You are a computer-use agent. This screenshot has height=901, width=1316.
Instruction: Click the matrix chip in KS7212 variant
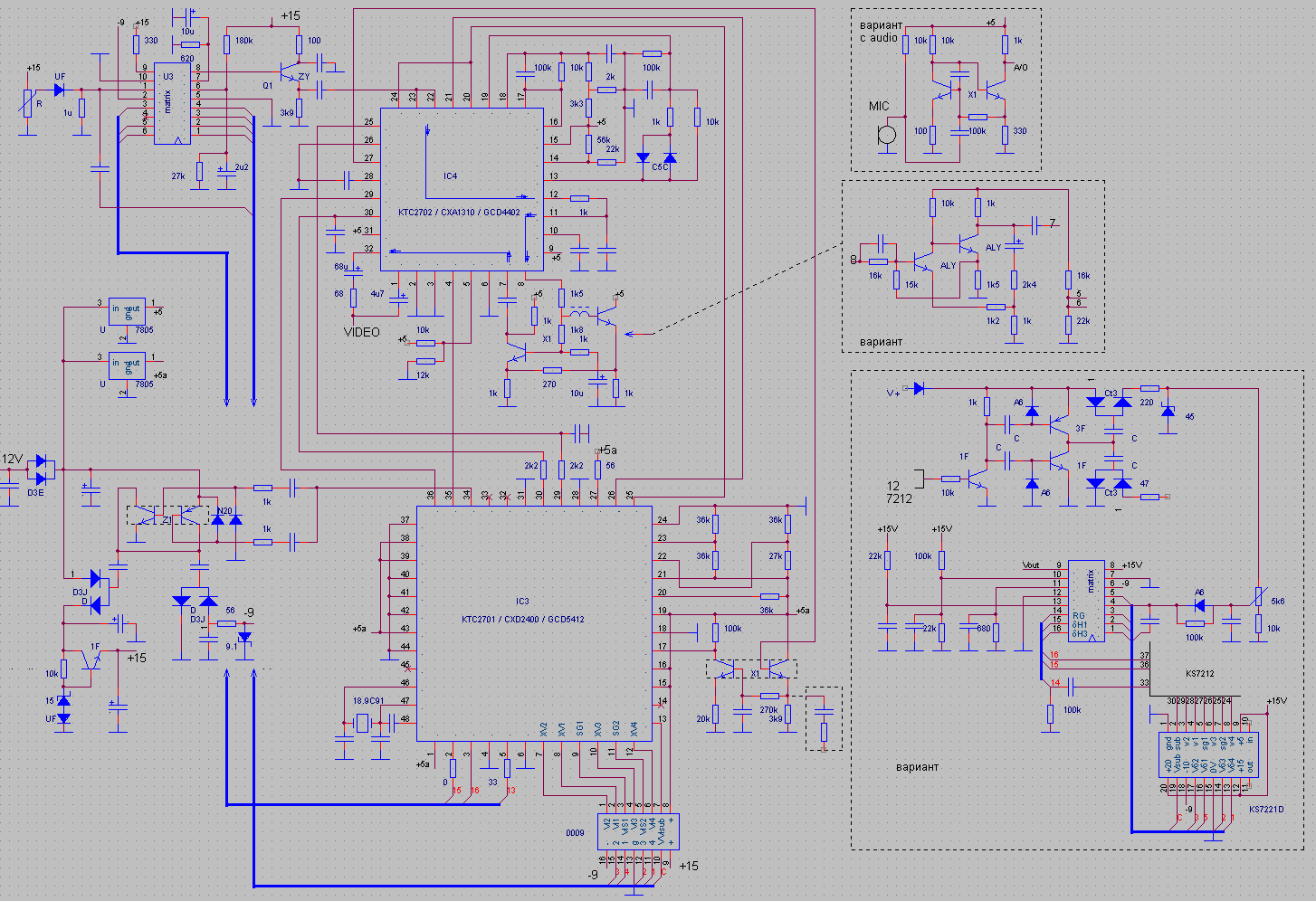click(1085, 601)
